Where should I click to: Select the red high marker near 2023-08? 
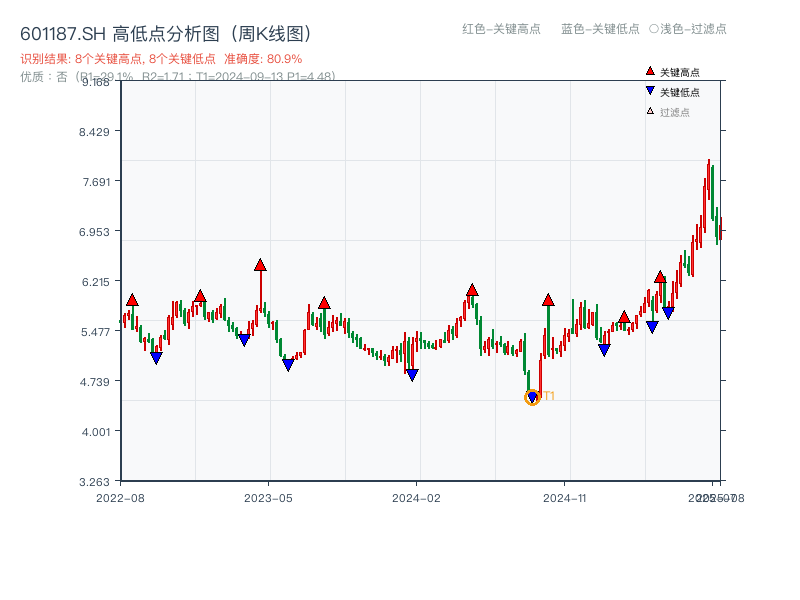[324, 303]
